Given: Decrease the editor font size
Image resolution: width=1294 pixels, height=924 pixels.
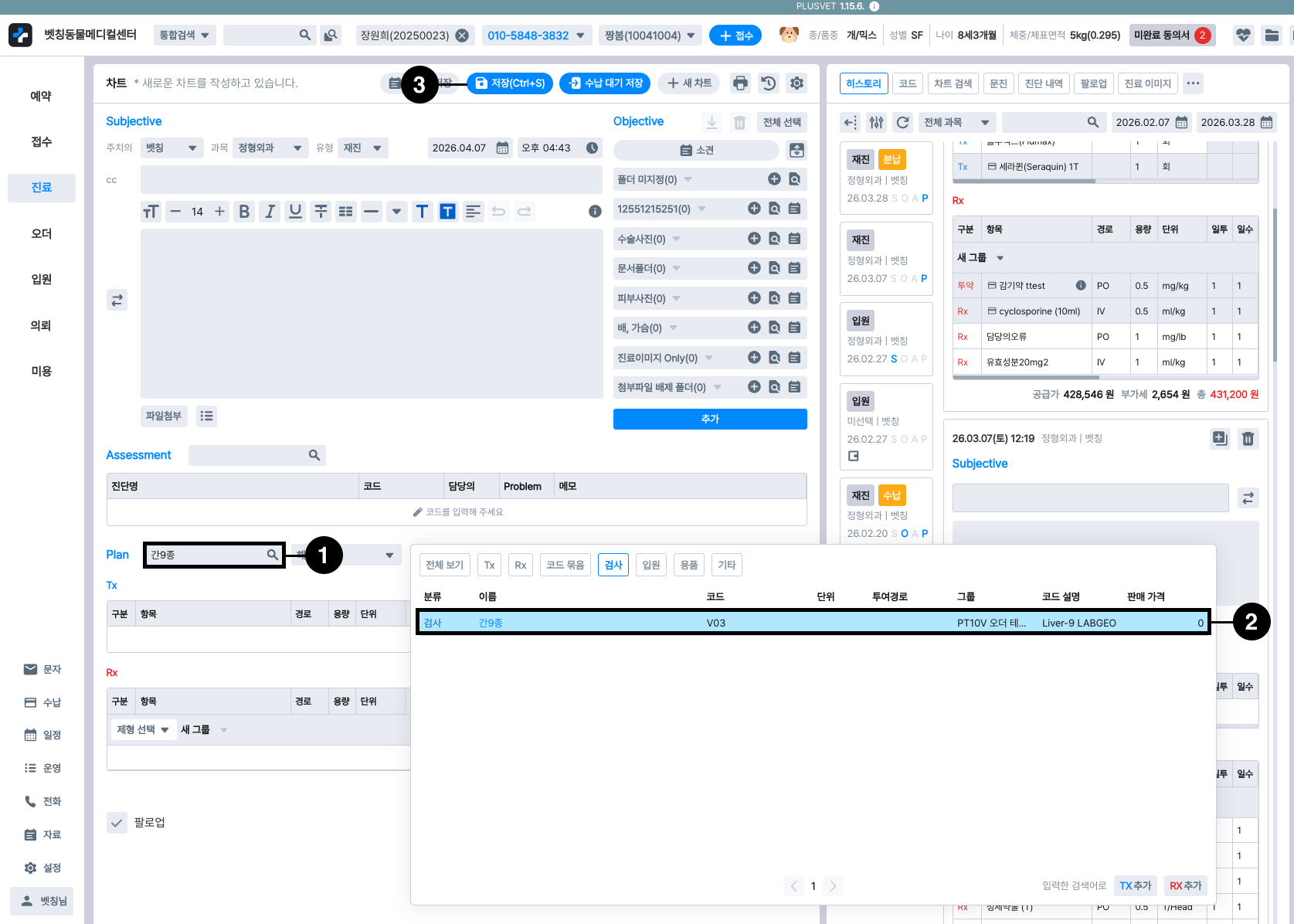Looking at the screenshot, I should pyautogui.click(x=175, y=212).
